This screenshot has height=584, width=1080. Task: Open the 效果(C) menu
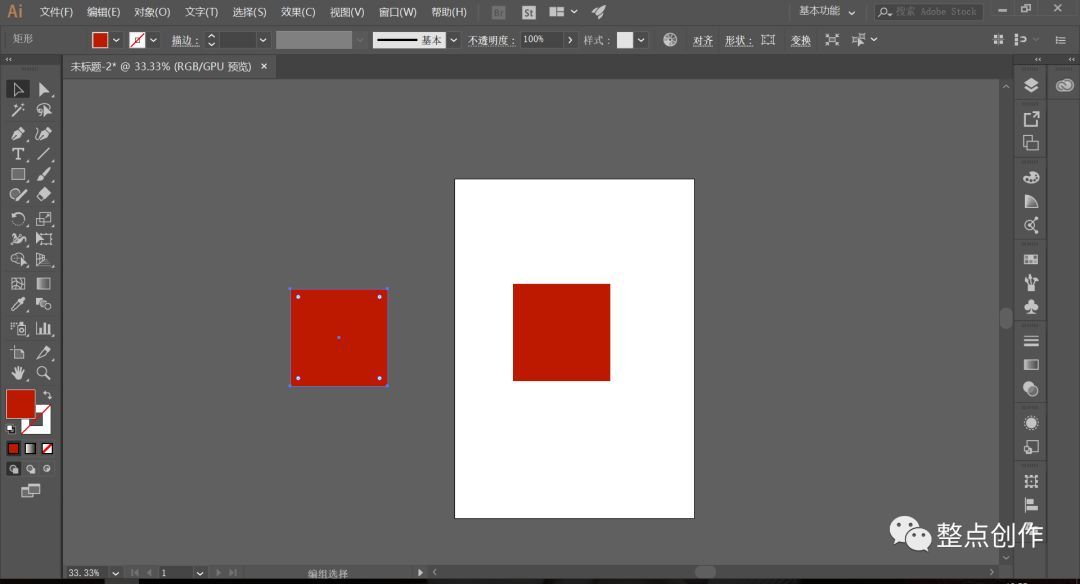click(298, 12)
